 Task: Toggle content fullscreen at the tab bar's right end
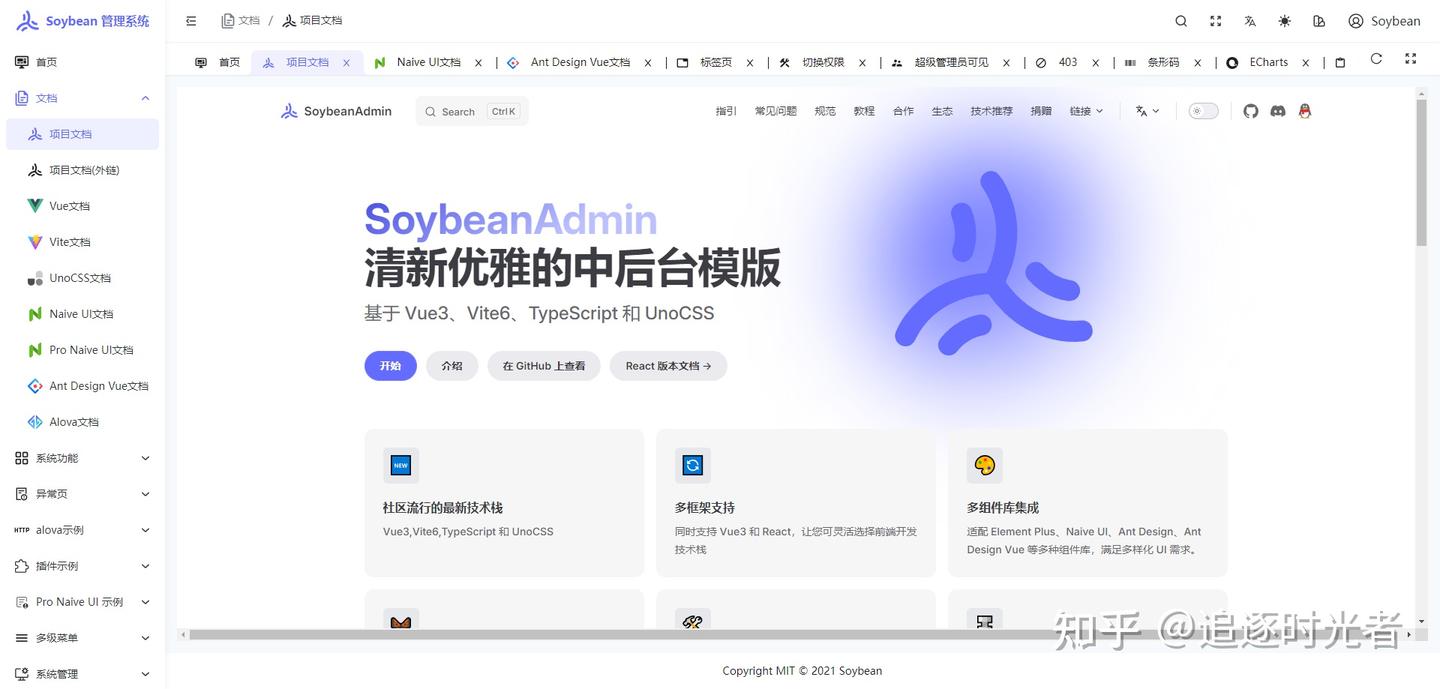point(1410,59)
